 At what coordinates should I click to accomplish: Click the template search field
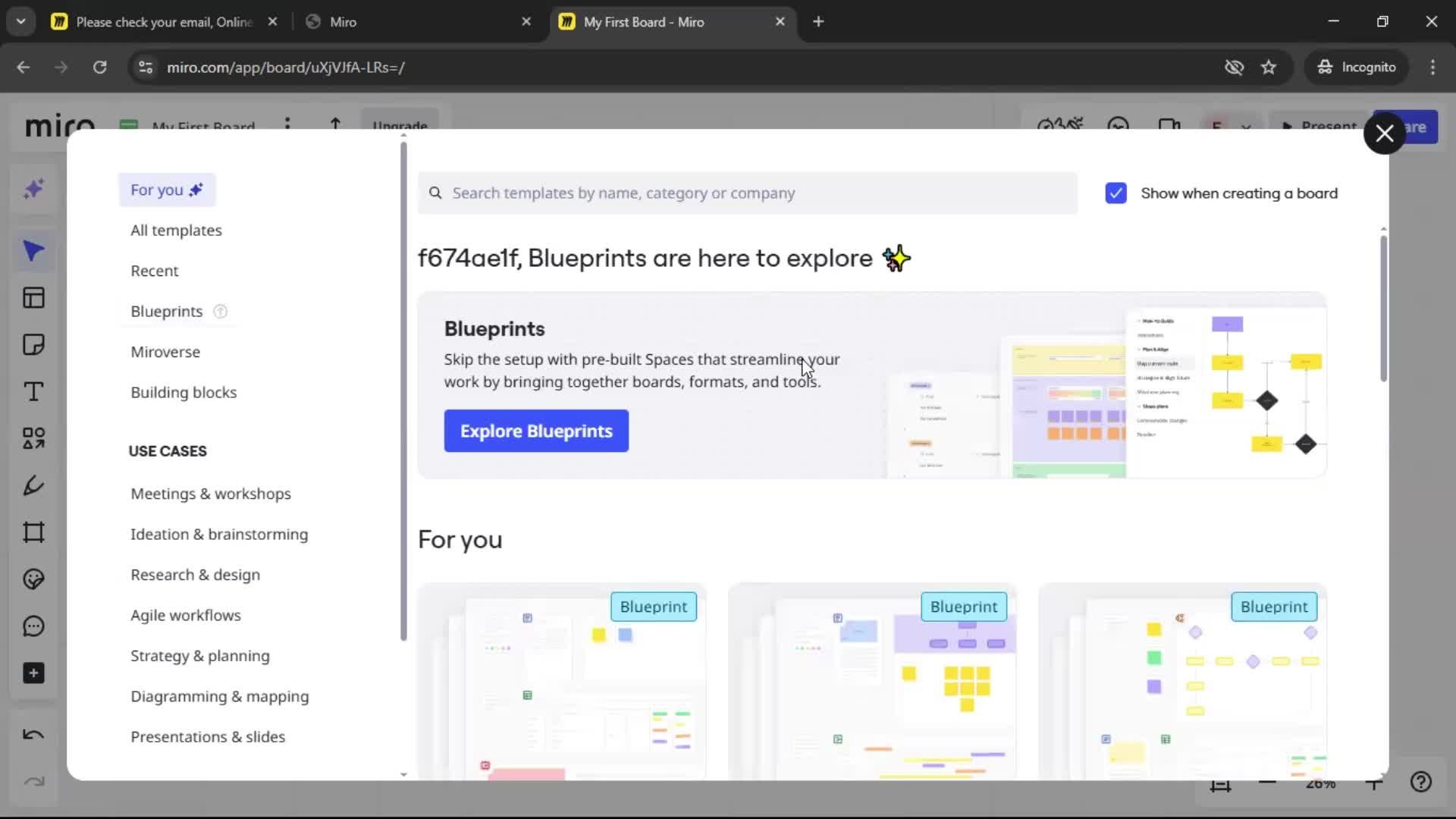(747, 193)
